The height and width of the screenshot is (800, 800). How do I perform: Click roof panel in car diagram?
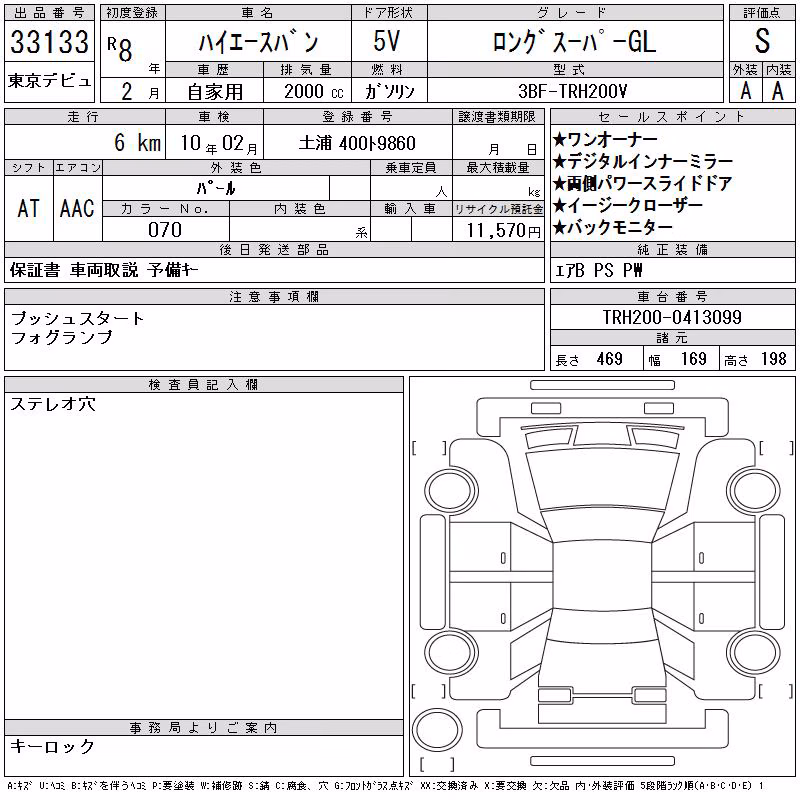coord(602,576)
